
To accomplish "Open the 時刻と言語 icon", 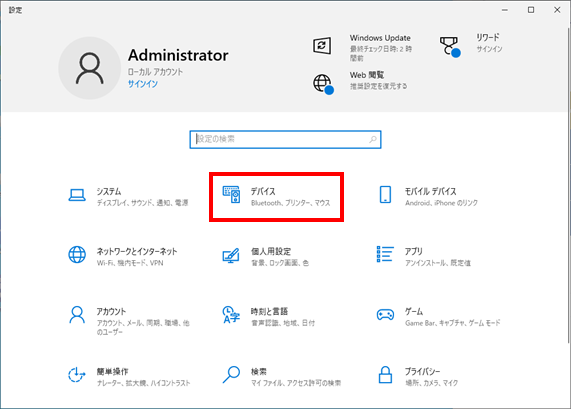I will [x=231, y=315].
